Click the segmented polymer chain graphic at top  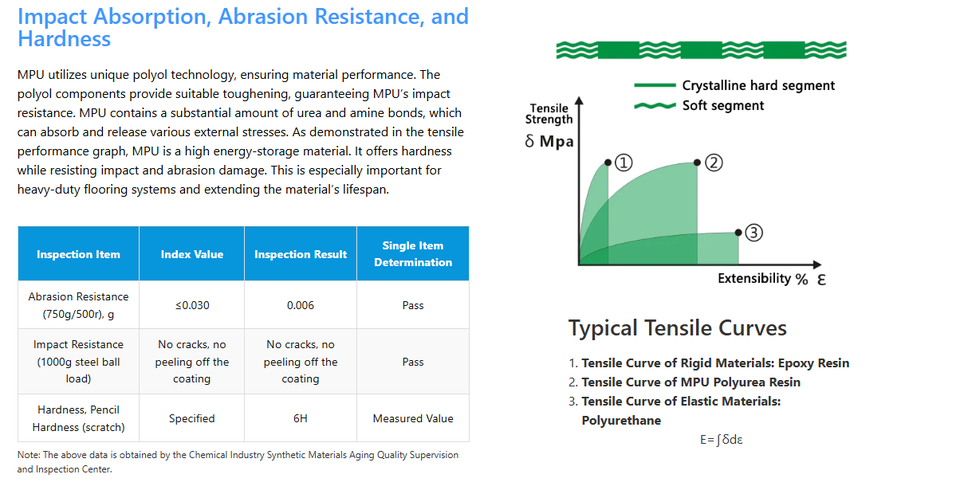702,49
